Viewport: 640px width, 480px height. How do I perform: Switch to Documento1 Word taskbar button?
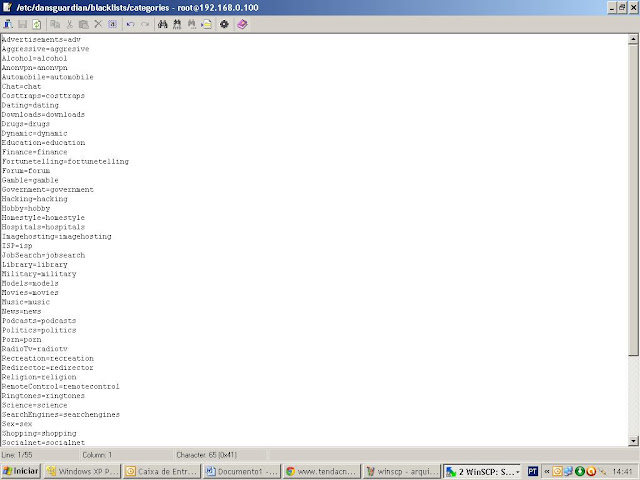[242, 471]
